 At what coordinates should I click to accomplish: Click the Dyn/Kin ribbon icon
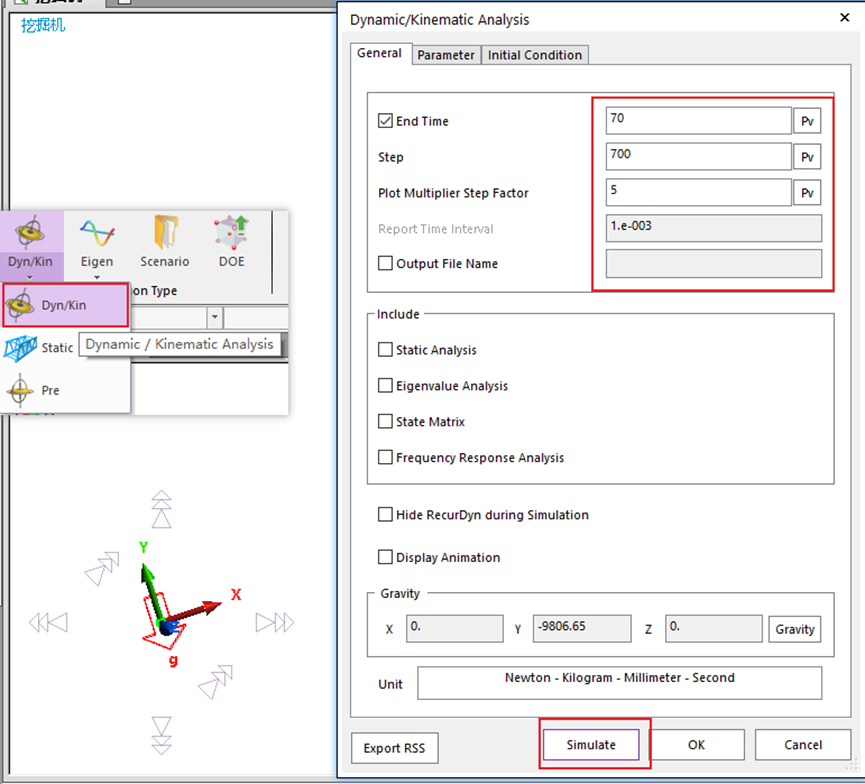(x=30, y=232)
